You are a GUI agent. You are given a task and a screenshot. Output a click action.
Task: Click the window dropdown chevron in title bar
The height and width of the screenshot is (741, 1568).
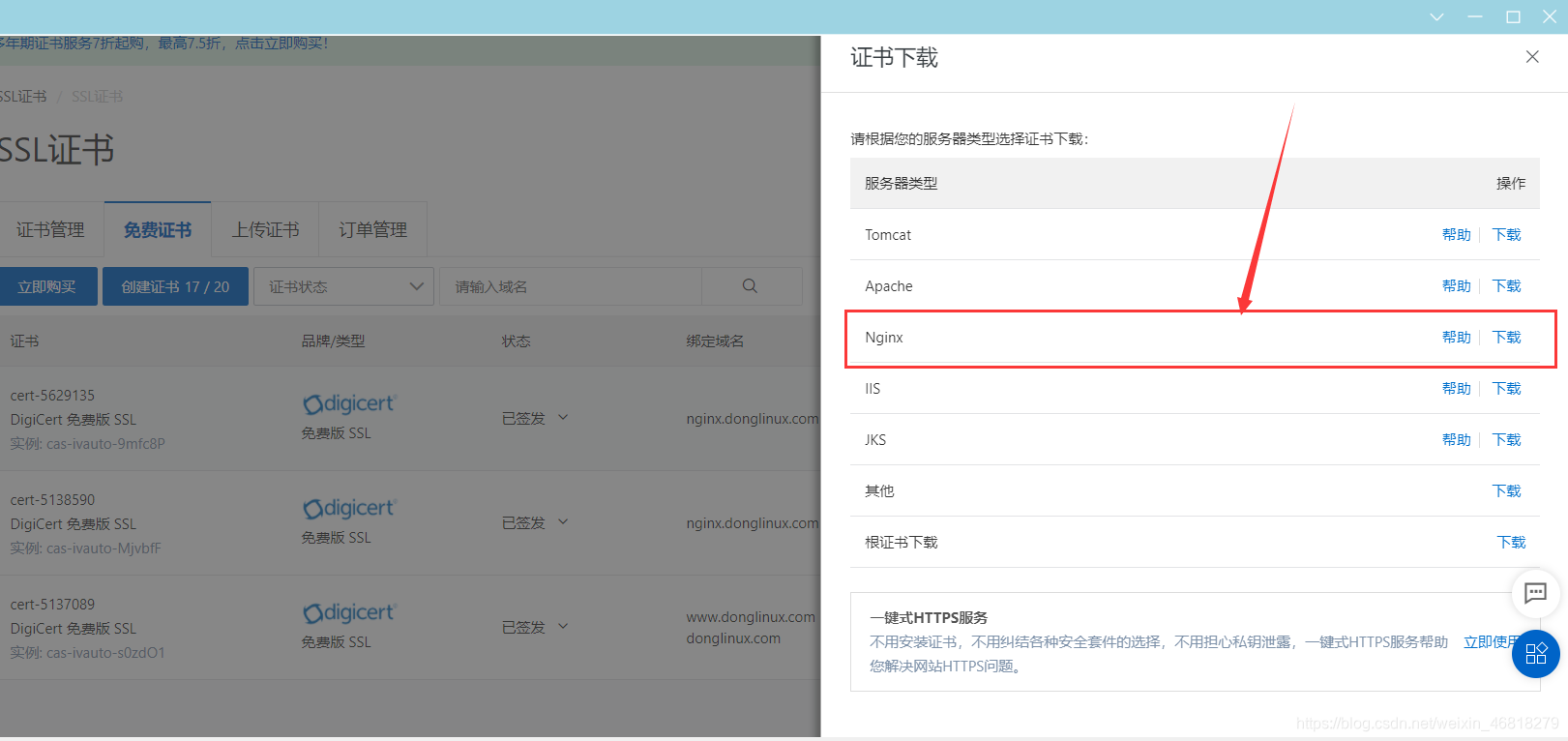[1436, 16]
